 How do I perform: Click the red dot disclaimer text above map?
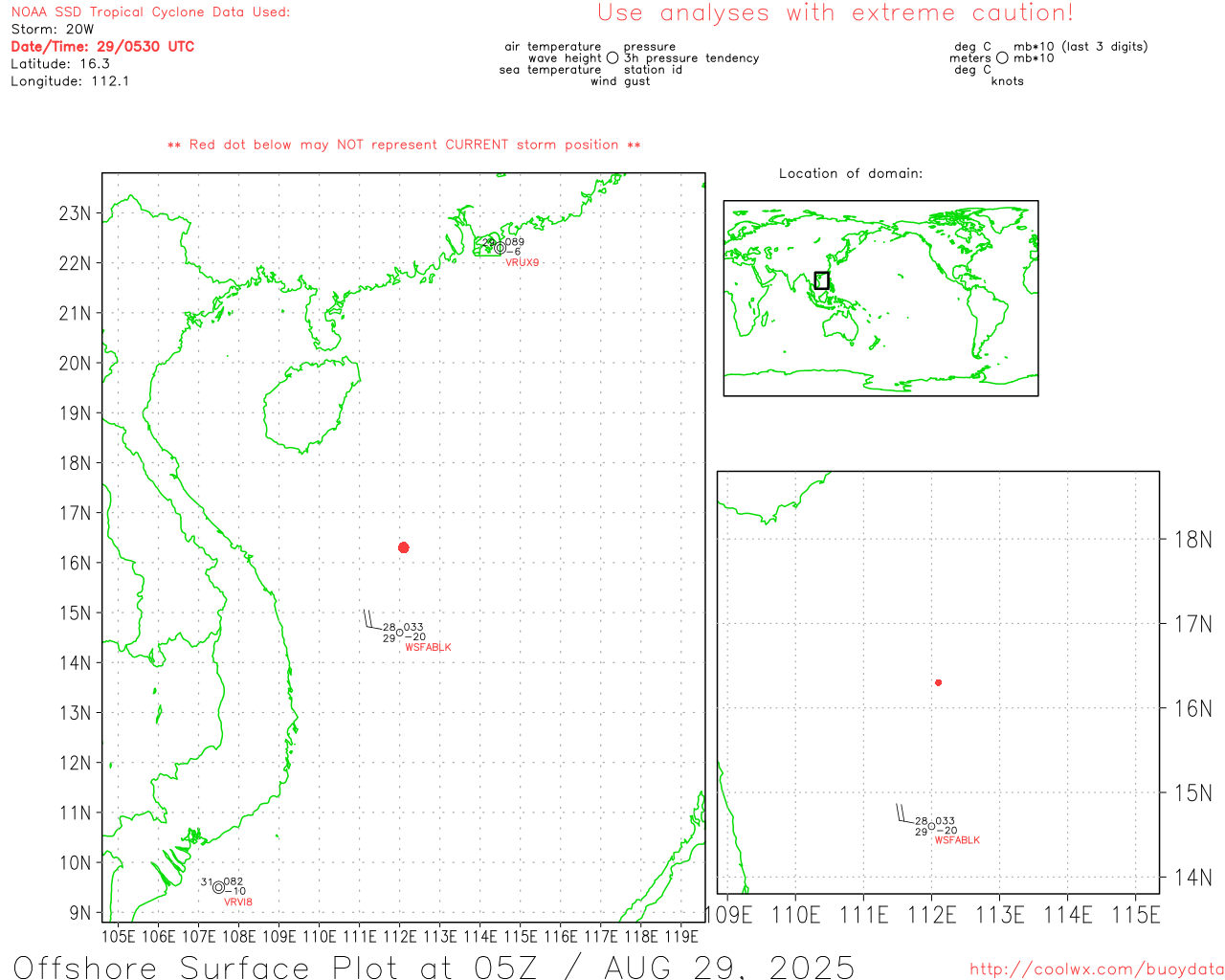pyautogui.click(x=404, y=145)
